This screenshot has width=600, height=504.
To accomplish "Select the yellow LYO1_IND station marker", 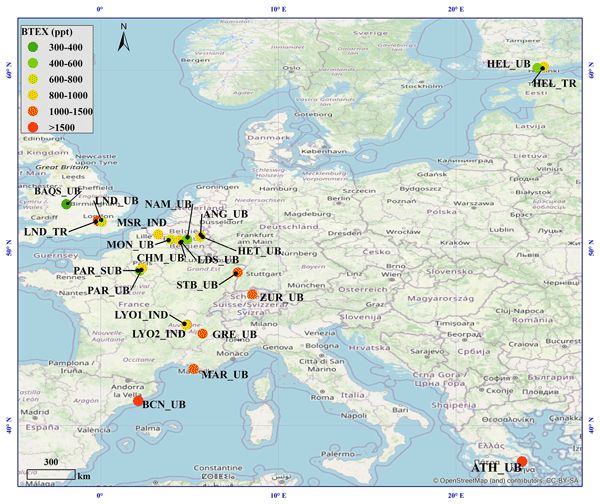I will tap(186, 324).
